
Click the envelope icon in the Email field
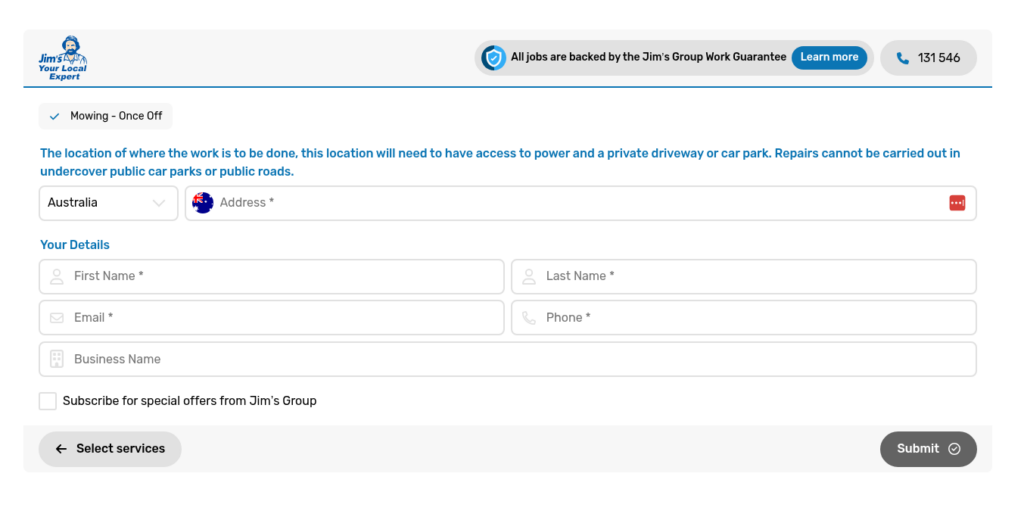point(57,318)
